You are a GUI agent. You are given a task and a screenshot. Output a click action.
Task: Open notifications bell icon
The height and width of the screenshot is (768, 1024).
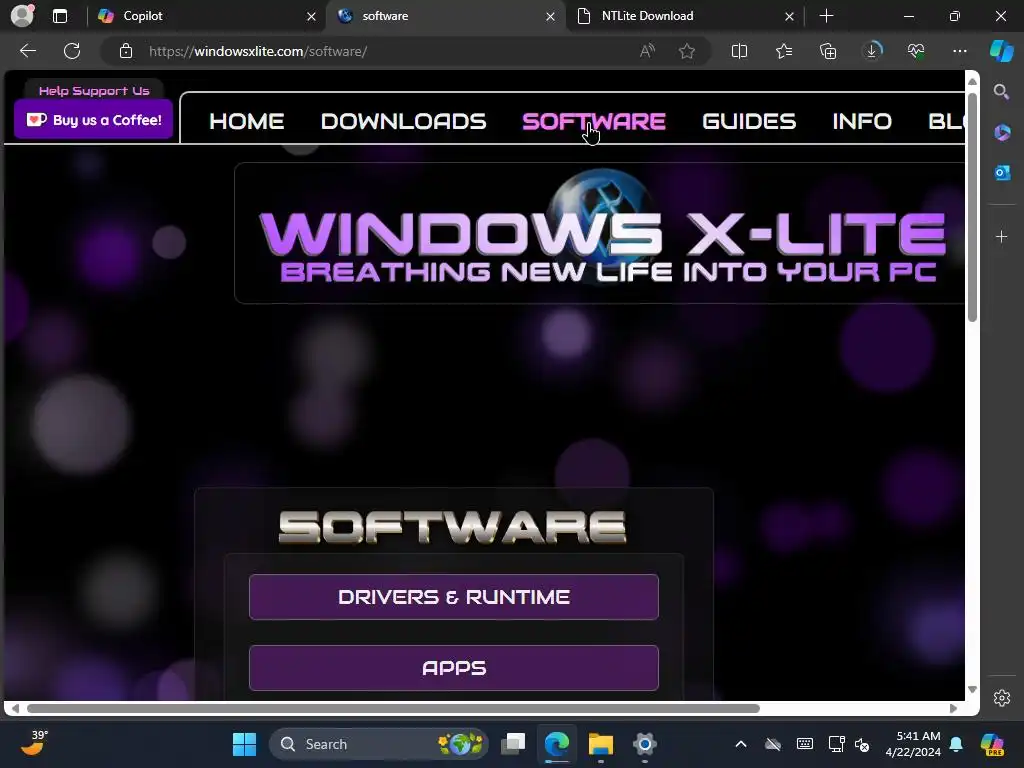pos(956,744)
